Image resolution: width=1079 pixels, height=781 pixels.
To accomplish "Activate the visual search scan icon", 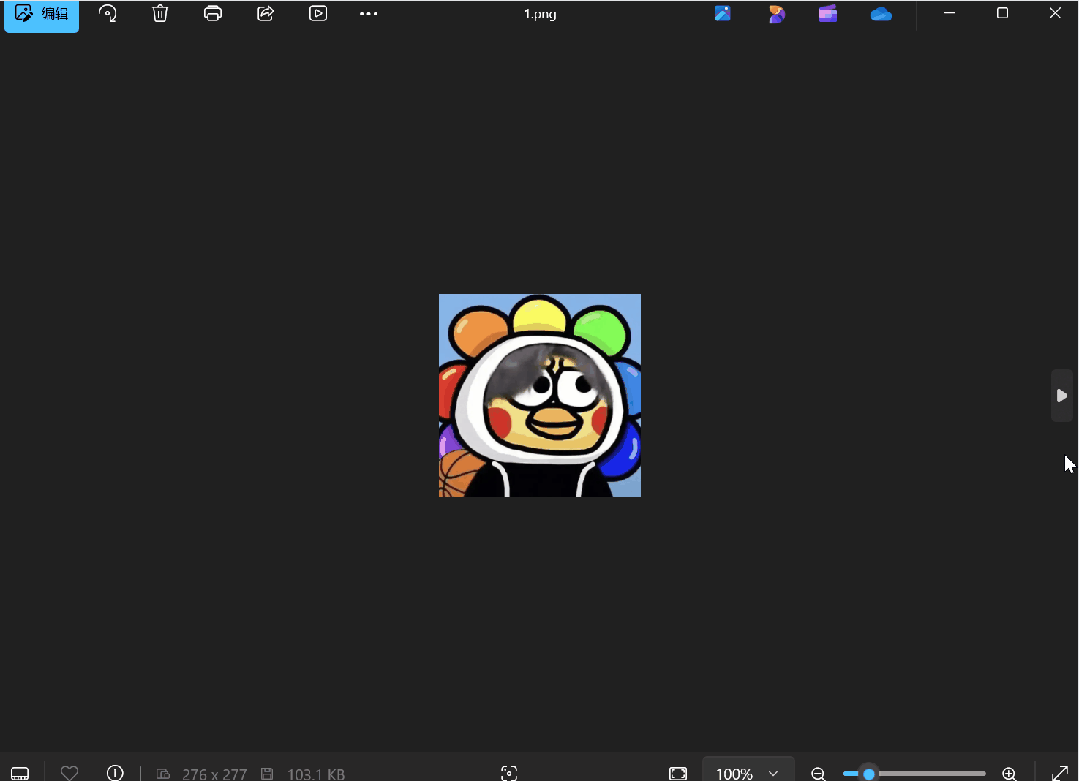I will (x=509, y=773).
